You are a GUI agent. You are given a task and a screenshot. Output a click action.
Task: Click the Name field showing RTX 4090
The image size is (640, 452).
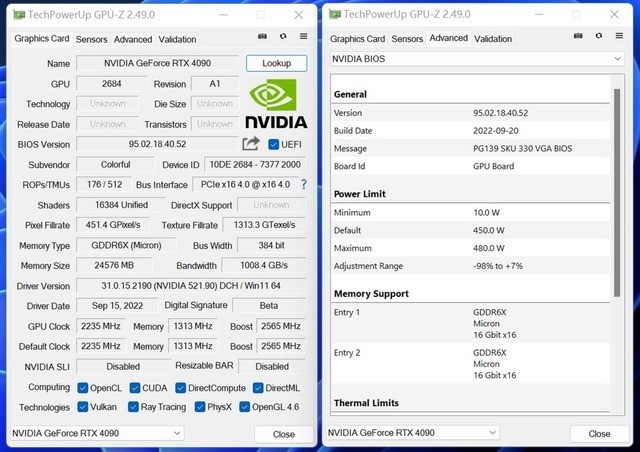pos(157,63)
